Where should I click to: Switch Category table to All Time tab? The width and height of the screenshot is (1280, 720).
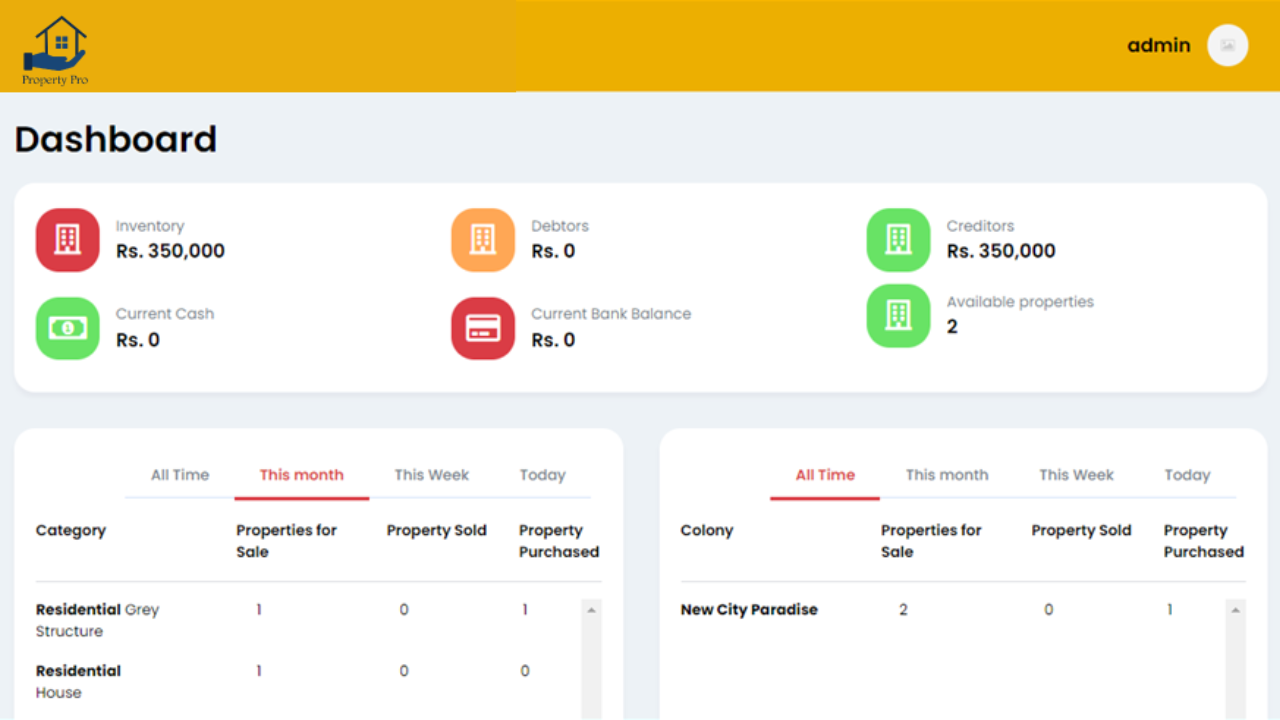pos(180,475)
